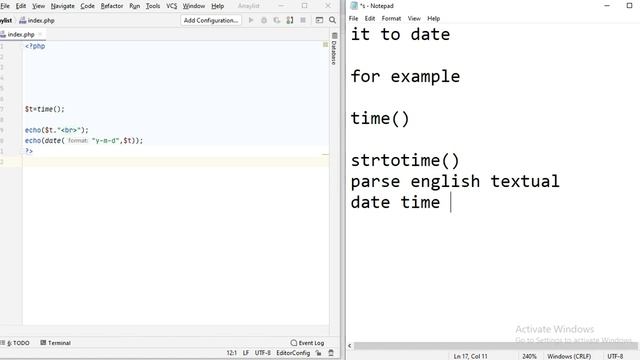Click "it to date" line in Notepad
The image size is (640, 360).
point(400,34)
